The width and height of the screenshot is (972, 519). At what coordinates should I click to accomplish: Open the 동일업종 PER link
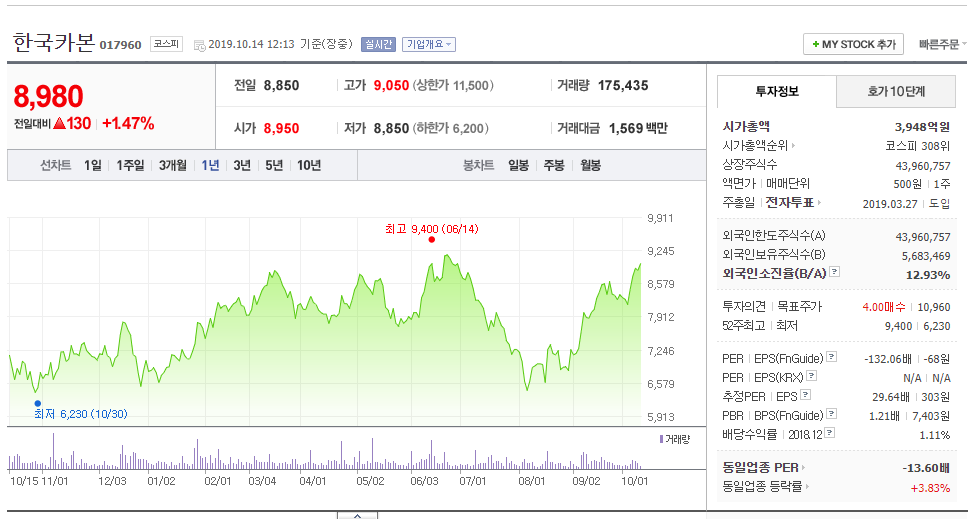click(x=764, y=468)
